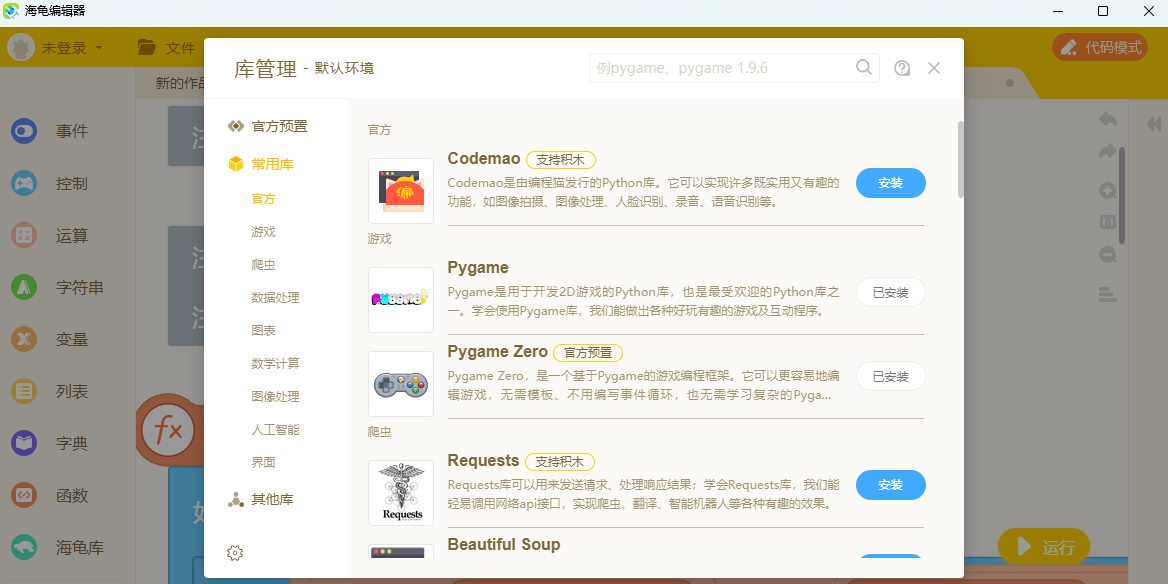The height and width of the screenshot is (584, 1168).
Task: Click the library list vertical scrollbar
Action: click(x=961, y=159)
